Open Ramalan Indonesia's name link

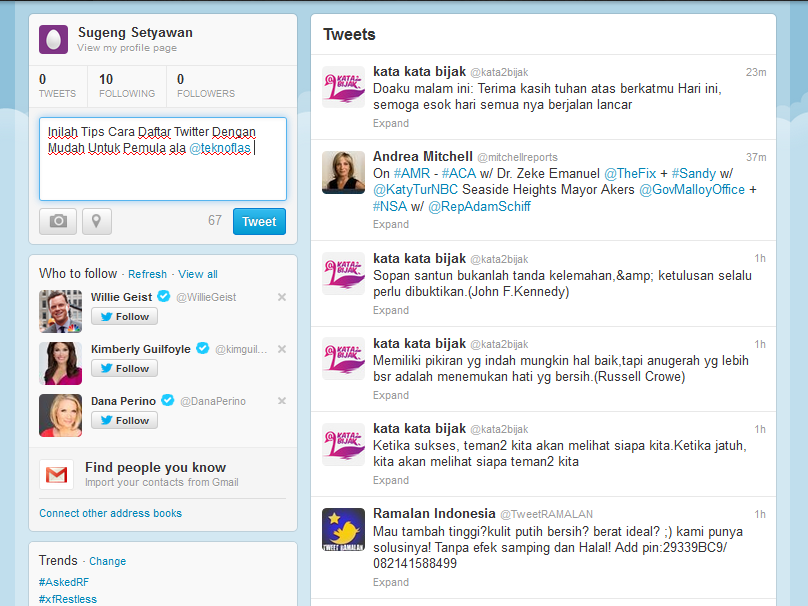click(434, 514)
